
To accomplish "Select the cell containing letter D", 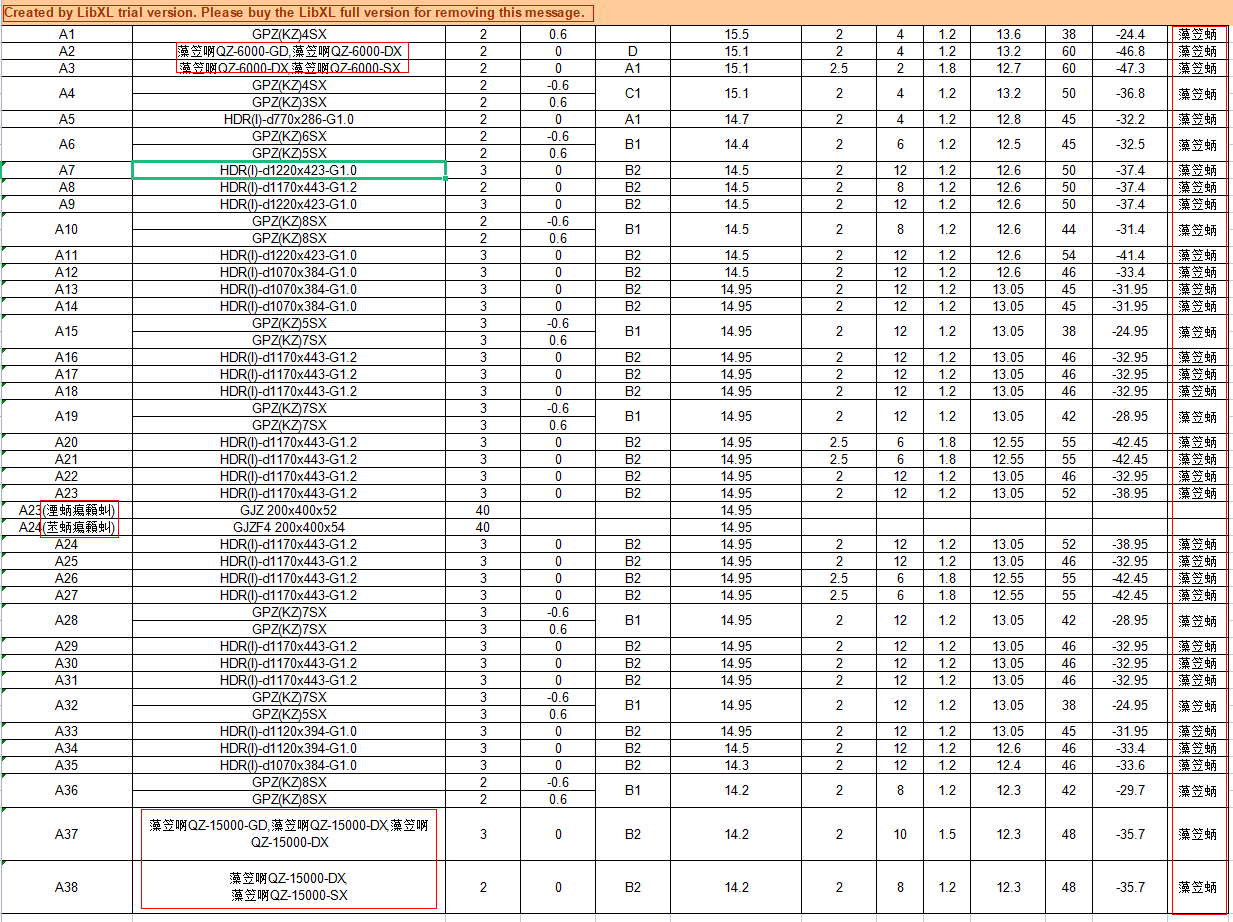I will [632, 51].
